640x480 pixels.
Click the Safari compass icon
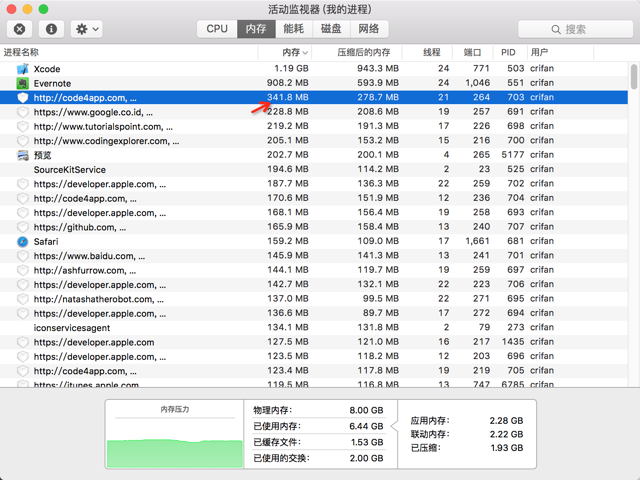23,242
